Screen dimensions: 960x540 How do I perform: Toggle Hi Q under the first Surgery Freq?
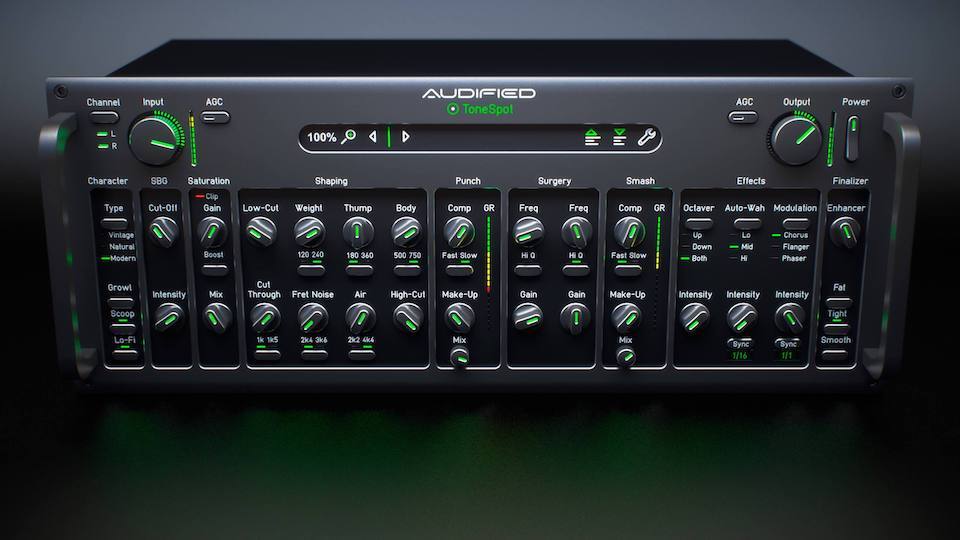click(x=528, y=269)
